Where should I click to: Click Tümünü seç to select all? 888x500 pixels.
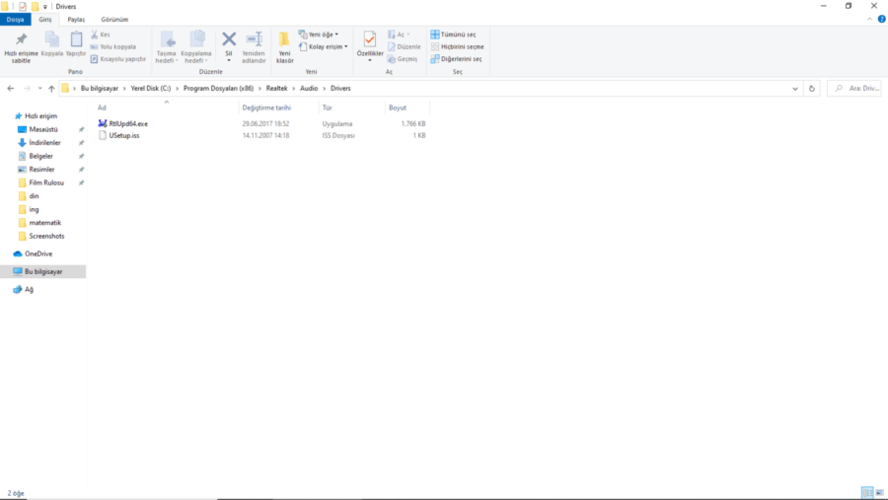tap(453, 35)
